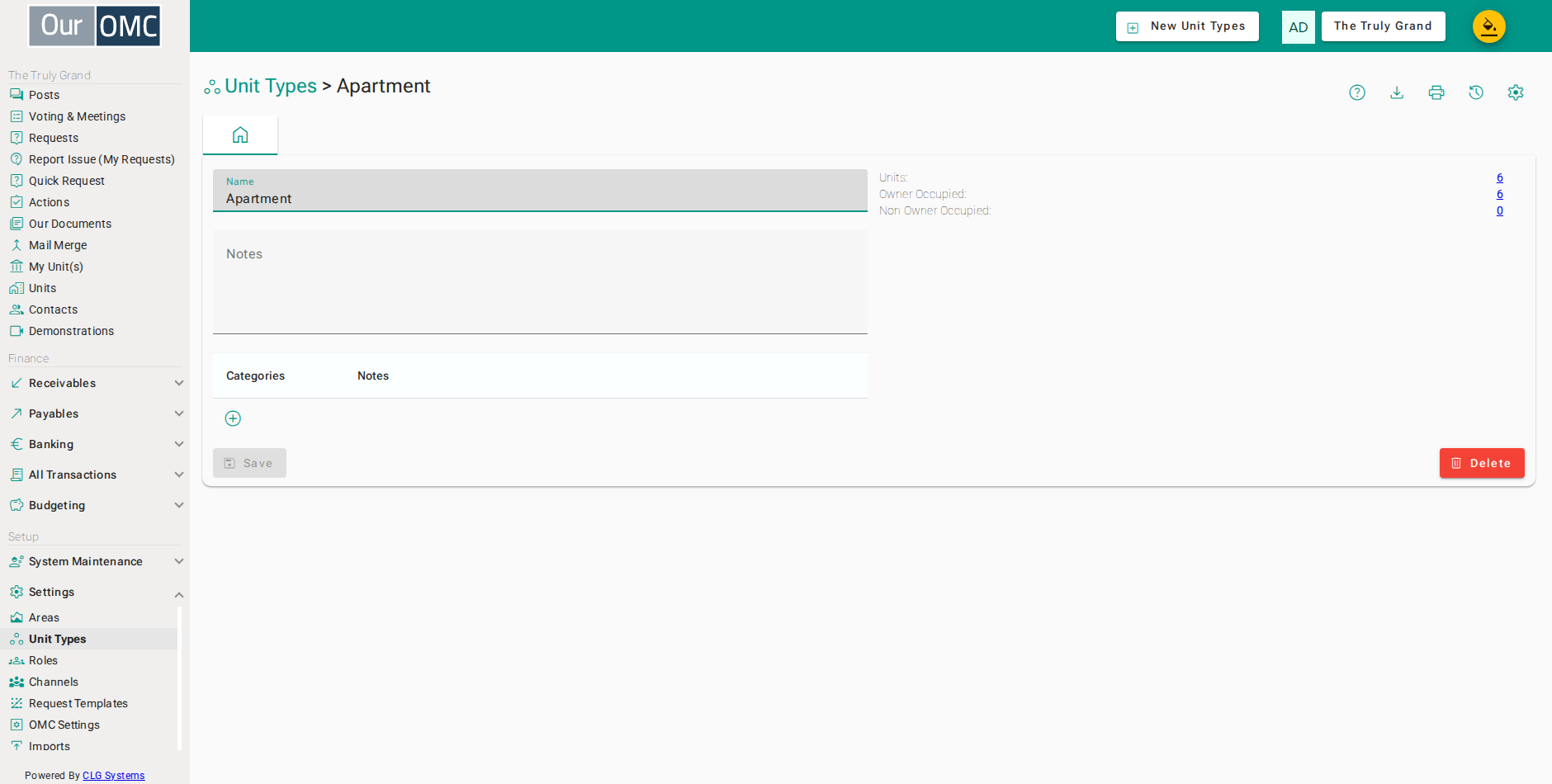Image resolution: width=1552 pixels, height=784 pixels.
Task: Click the Areas sidebar icon
Action: pyautogui.click(x=17, y=617)
